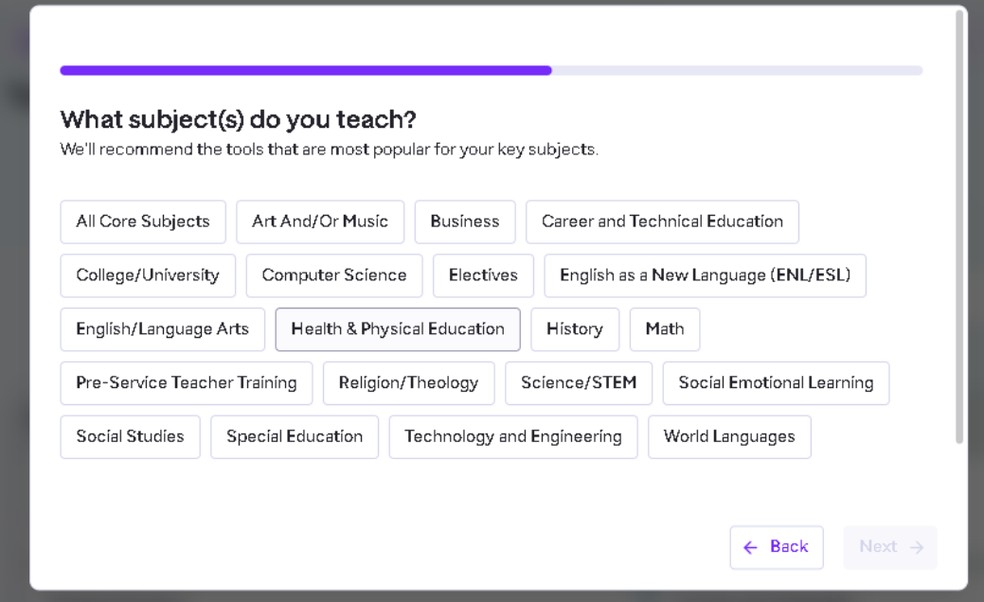Select Social Emotional Learning
The width and height of the screenshot is (984, 602).
click(776, 383)
